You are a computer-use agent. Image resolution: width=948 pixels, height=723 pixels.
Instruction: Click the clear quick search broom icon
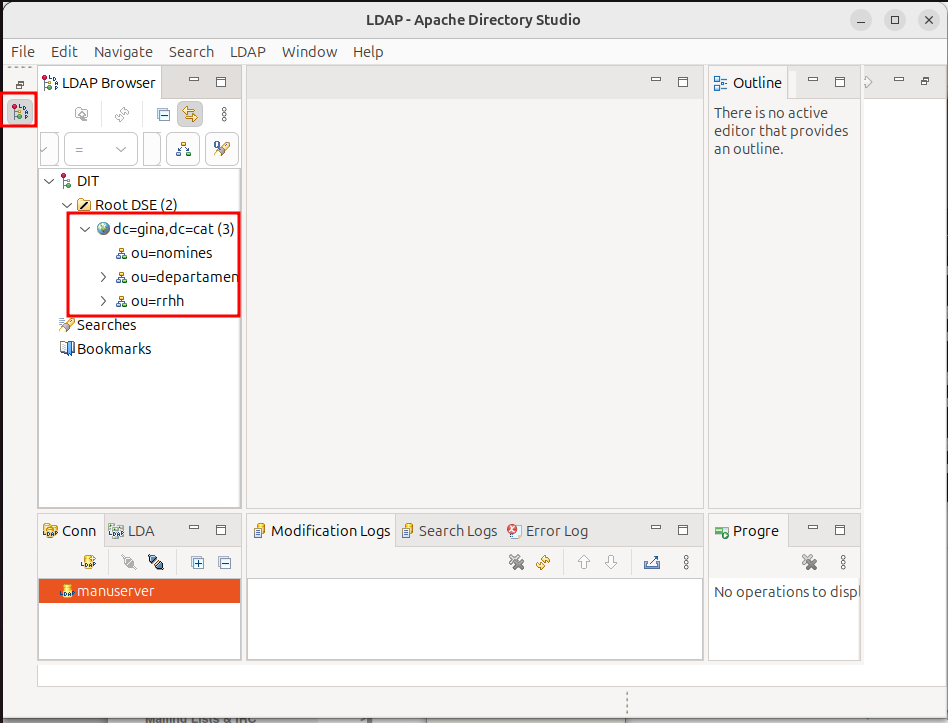pyautogui.click(x=221, y=149)
